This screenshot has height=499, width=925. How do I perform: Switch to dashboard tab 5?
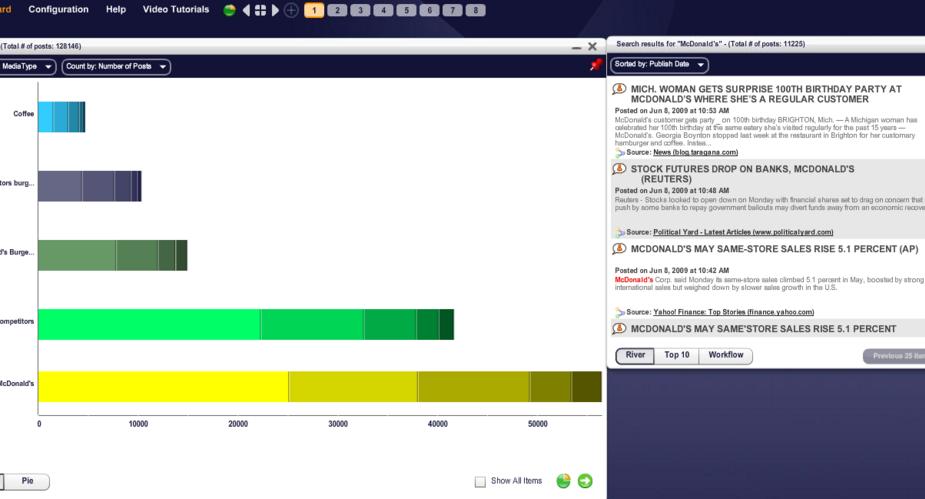406,10
